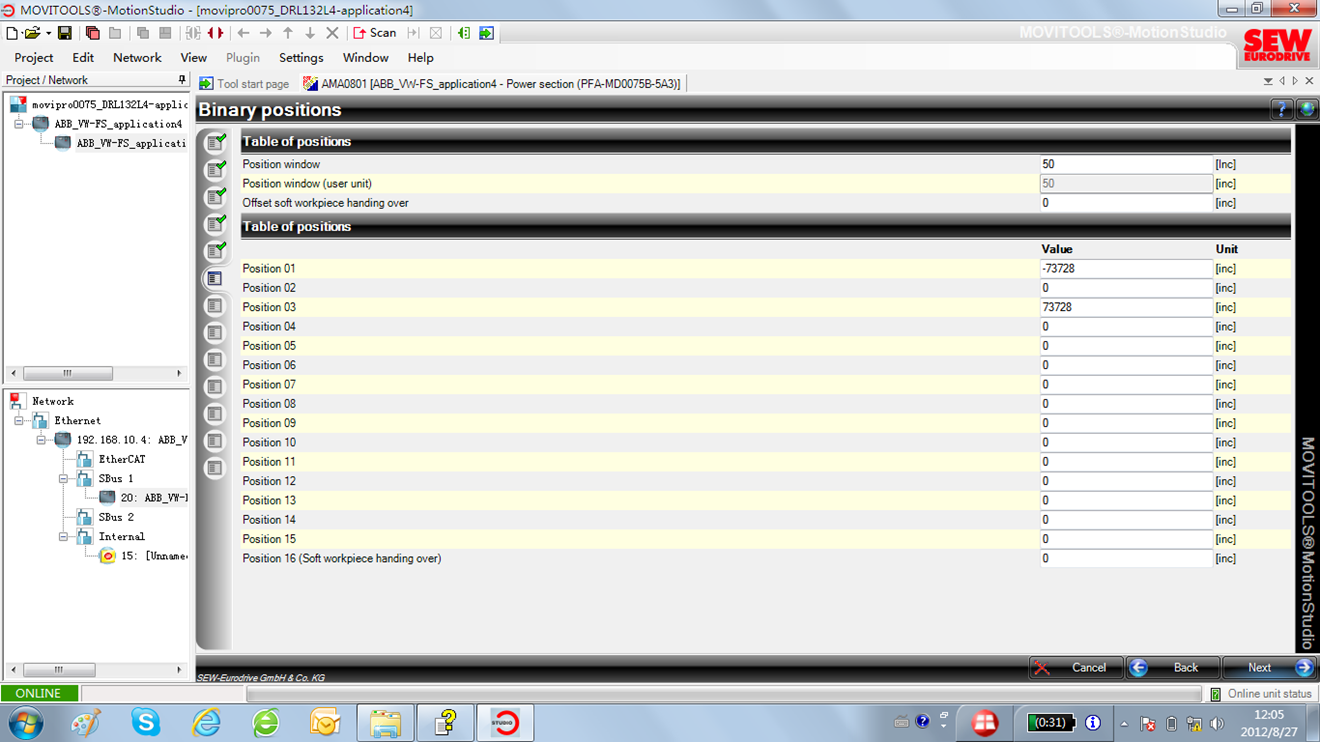Viewport: 1320px width, 742px height.
Task: Click the green switch-to-online mode toolbar icon
Action: tap(486, 33)
